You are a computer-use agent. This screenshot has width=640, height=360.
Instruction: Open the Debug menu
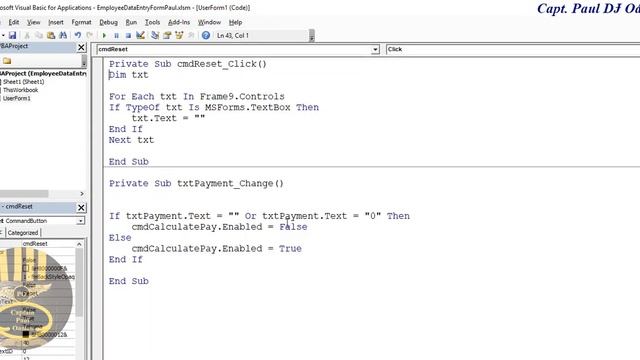(x=108, y=22)
